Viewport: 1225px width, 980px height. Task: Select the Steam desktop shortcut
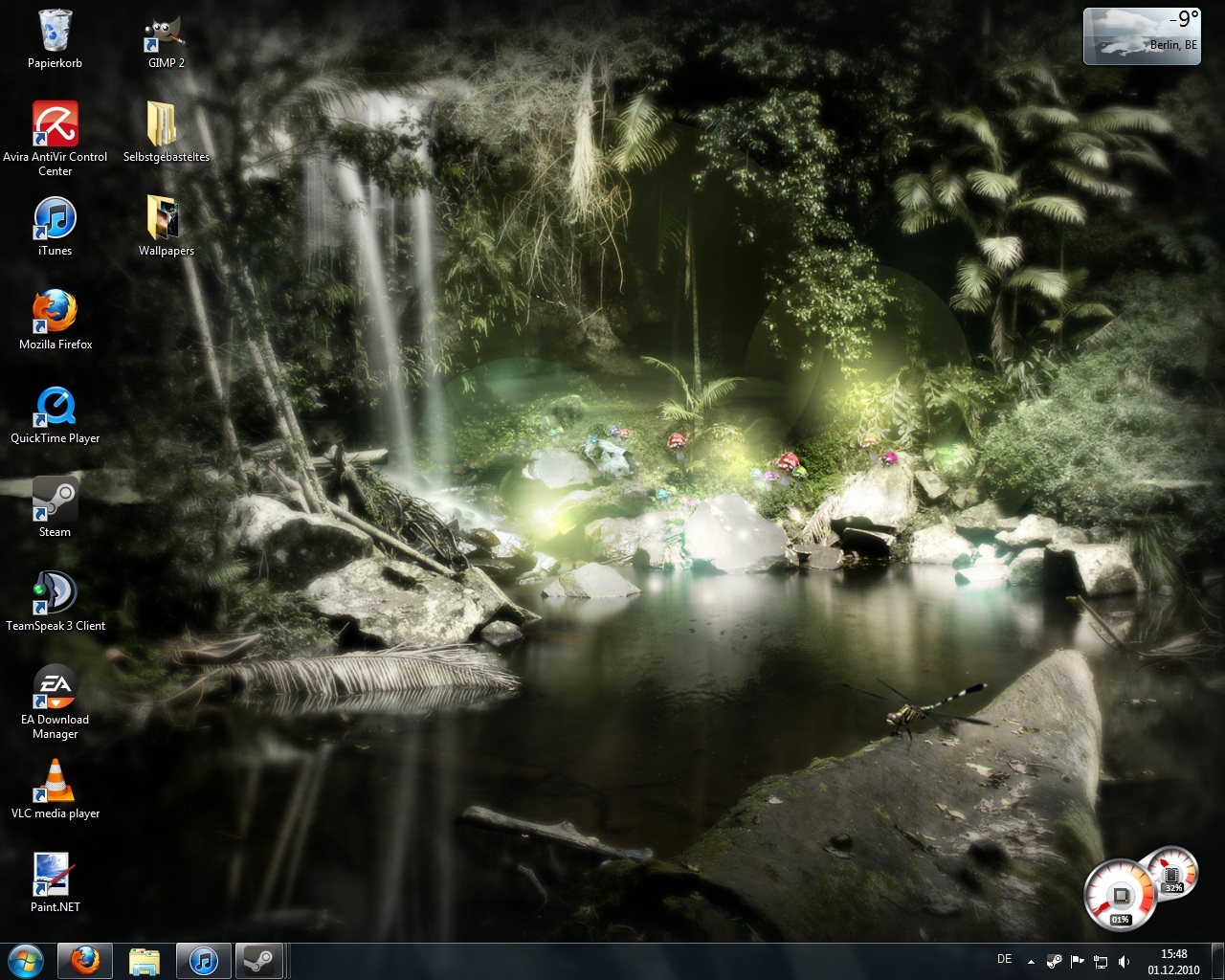point(55,500)
